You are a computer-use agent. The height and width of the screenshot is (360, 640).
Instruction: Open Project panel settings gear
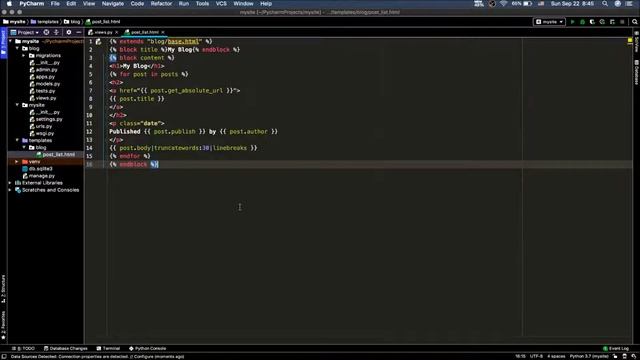(x=69, y=32)
